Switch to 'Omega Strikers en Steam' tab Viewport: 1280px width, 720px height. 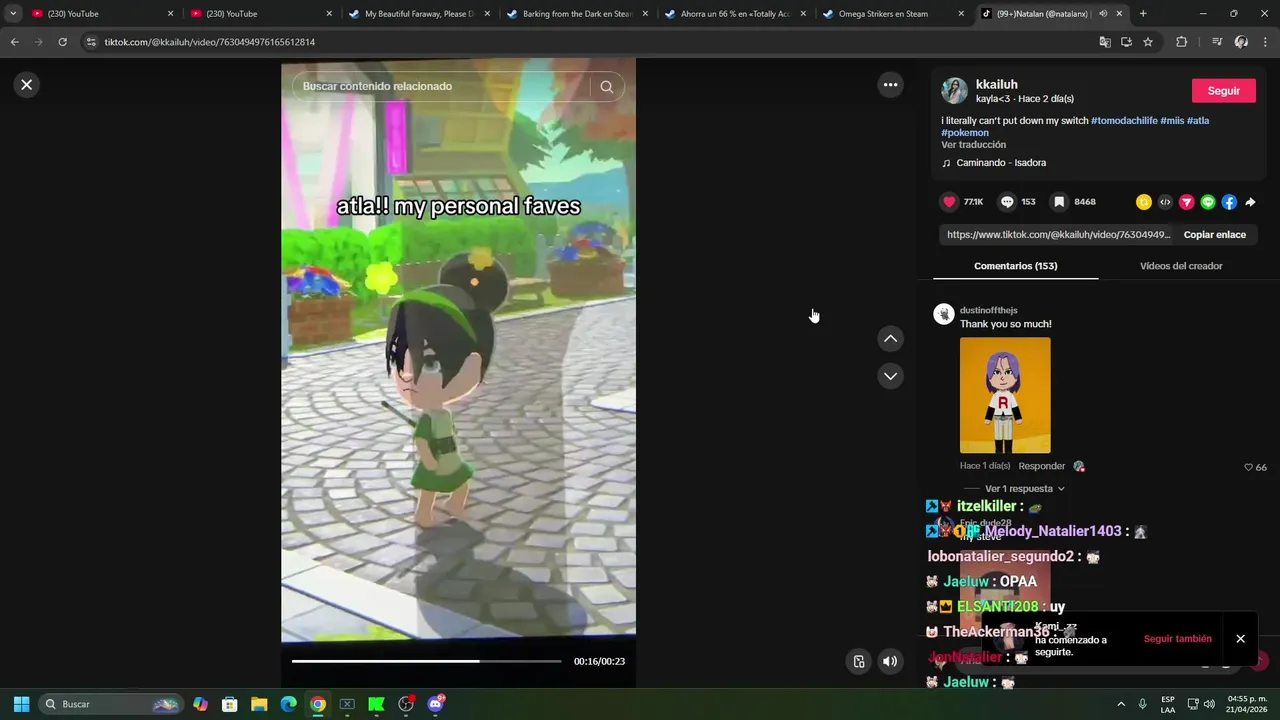pos(893,14)
